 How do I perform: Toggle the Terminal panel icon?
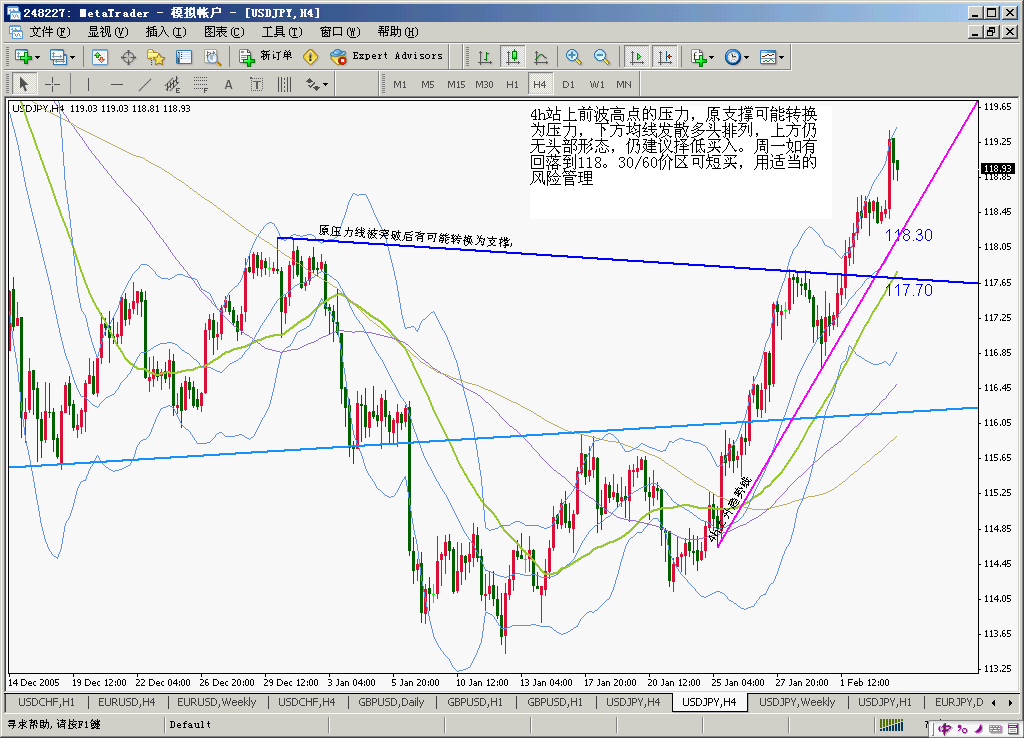(x=184, y=57)
